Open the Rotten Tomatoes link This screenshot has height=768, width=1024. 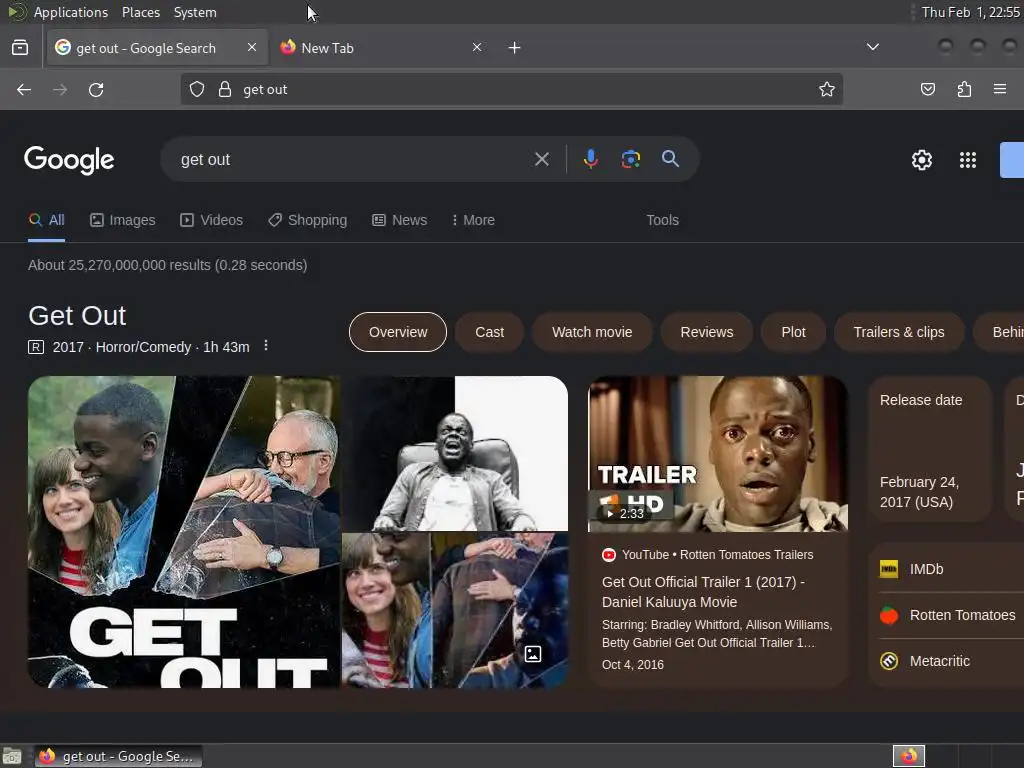click(948, 615)
